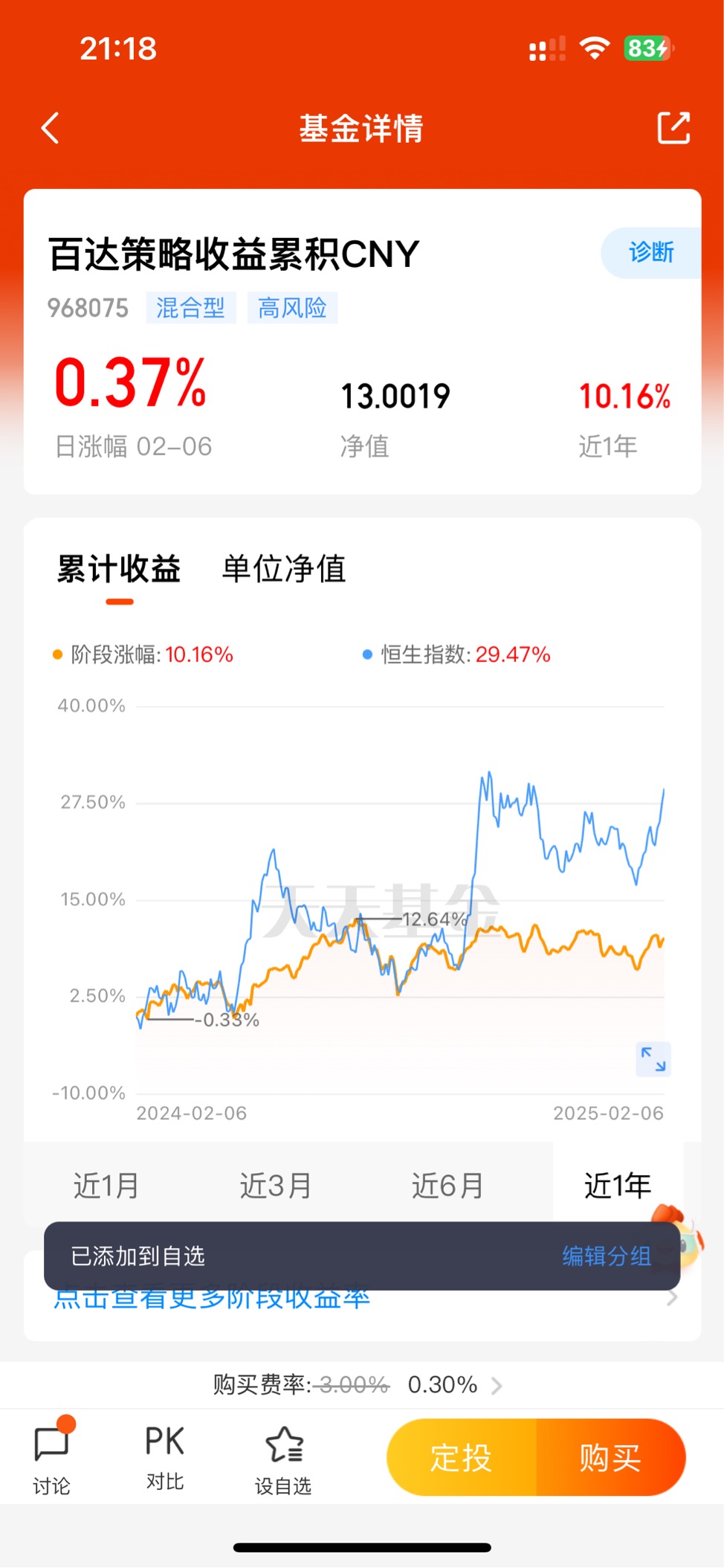Tap the back arrow icon
Screen dimensions: 724x1568
pyautogui.click(x=50, y=128)
